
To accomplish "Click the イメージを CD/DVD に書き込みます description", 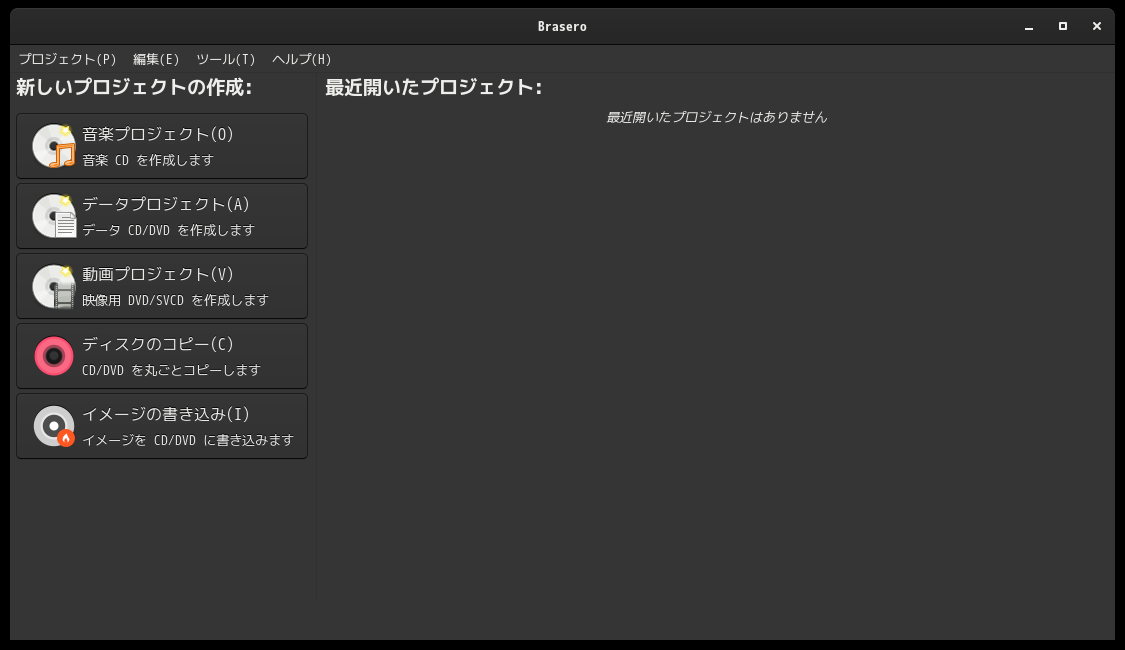I will coord(188,440).
